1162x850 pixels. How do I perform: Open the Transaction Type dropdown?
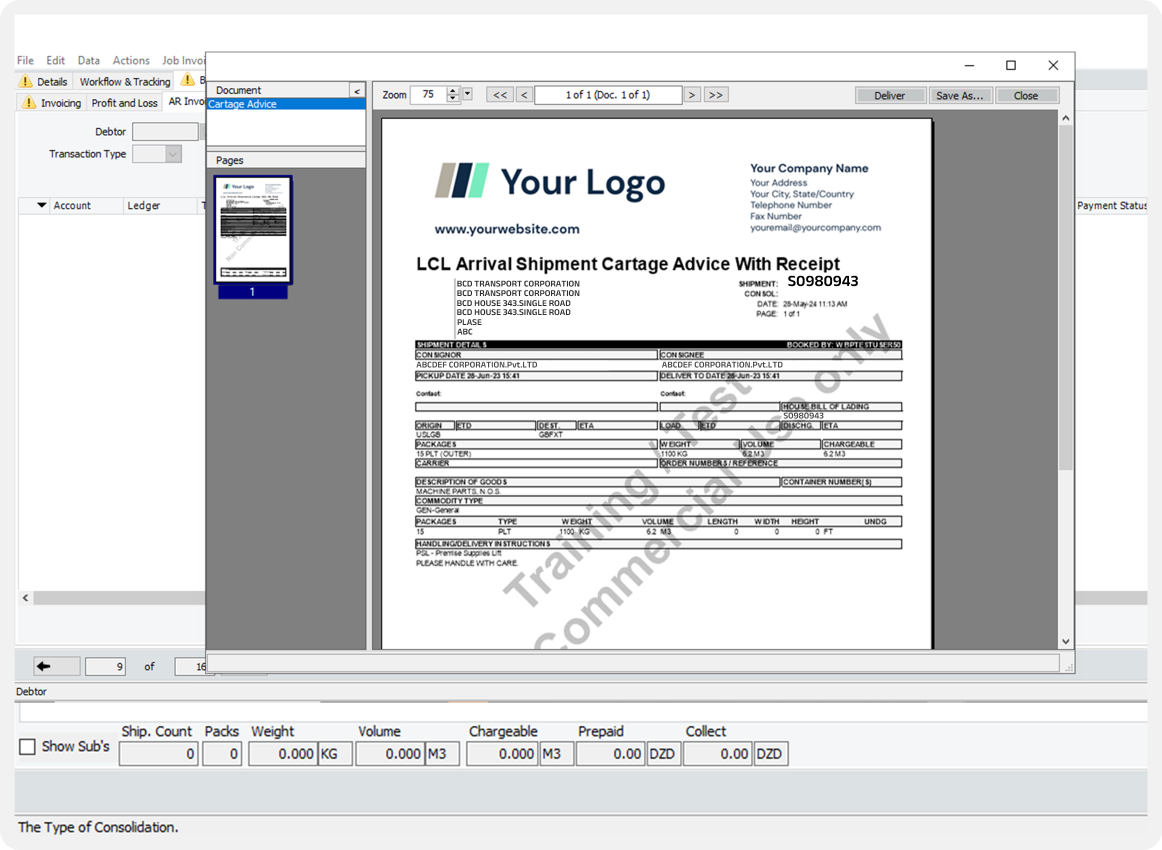(173, 154)
